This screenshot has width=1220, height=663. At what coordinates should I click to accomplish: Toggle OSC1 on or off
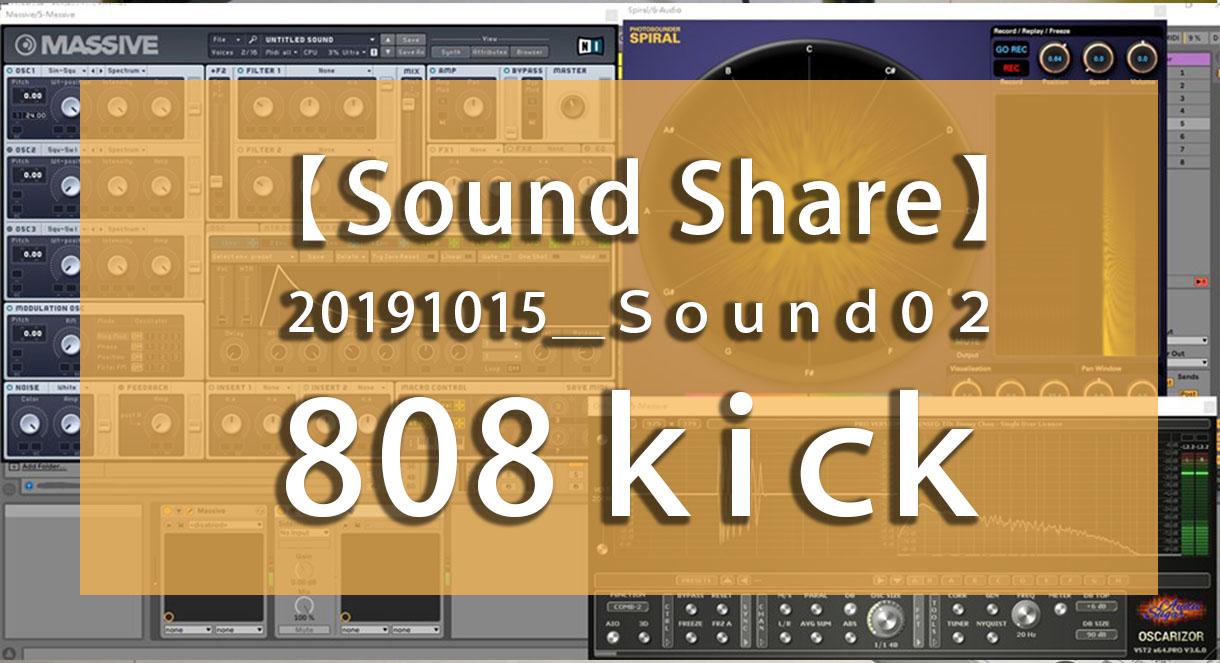click(x=10, y=71)
